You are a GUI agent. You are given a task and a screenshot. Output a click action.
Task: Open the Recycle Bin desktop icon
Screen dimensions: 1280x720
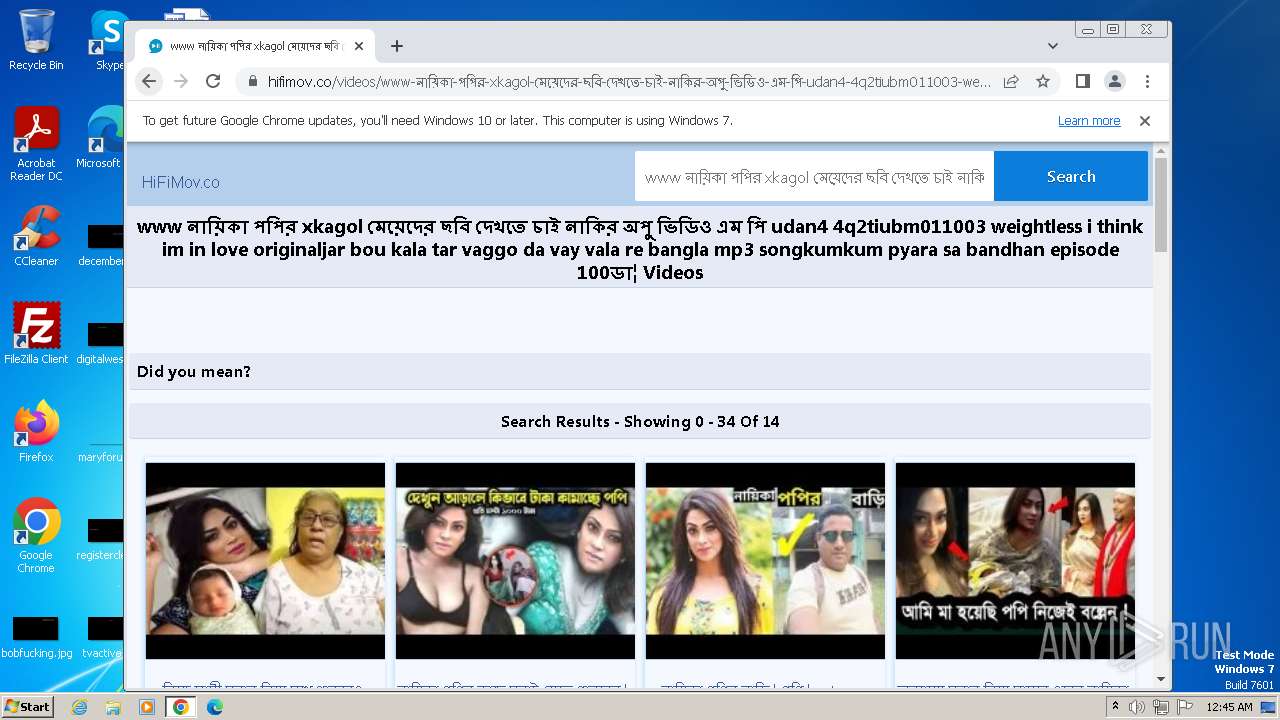36,41
